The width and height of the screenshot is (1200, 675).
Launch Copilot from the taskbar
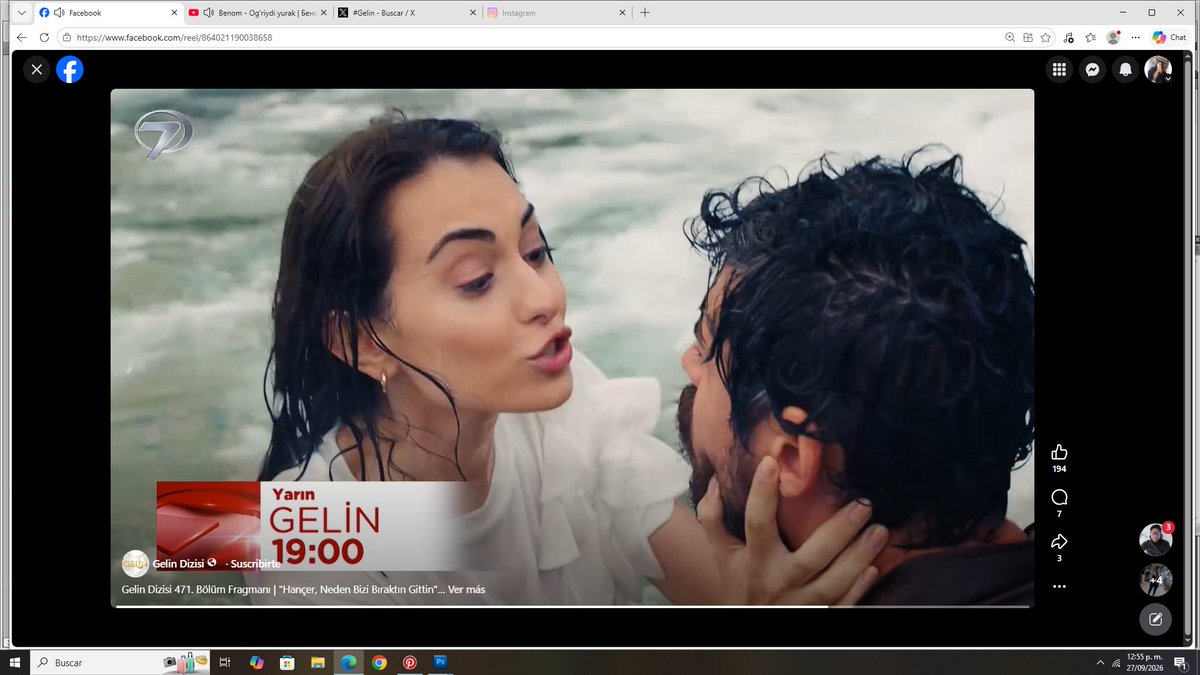point(256,662)
